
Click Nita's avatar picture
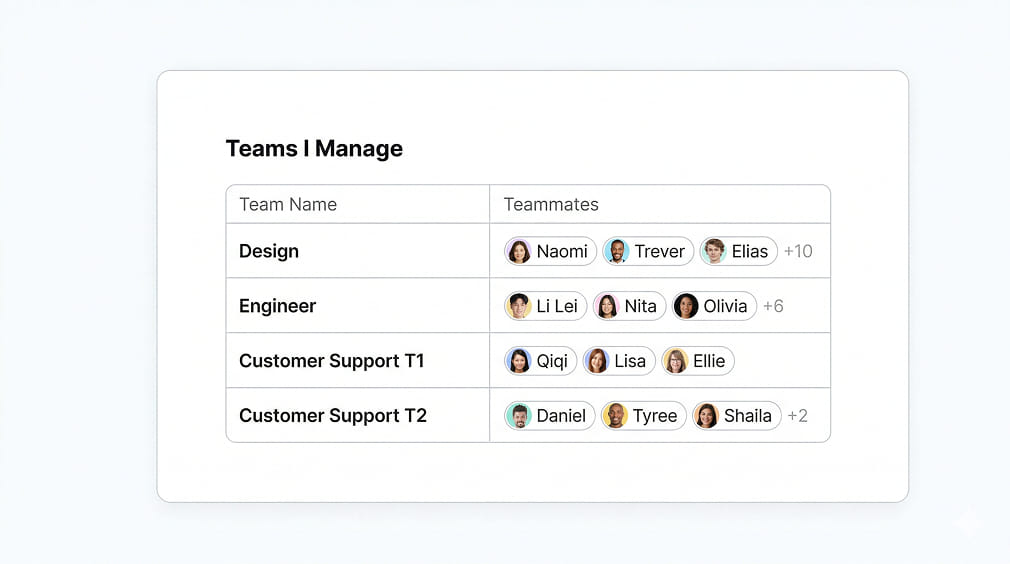click(607, 306)
